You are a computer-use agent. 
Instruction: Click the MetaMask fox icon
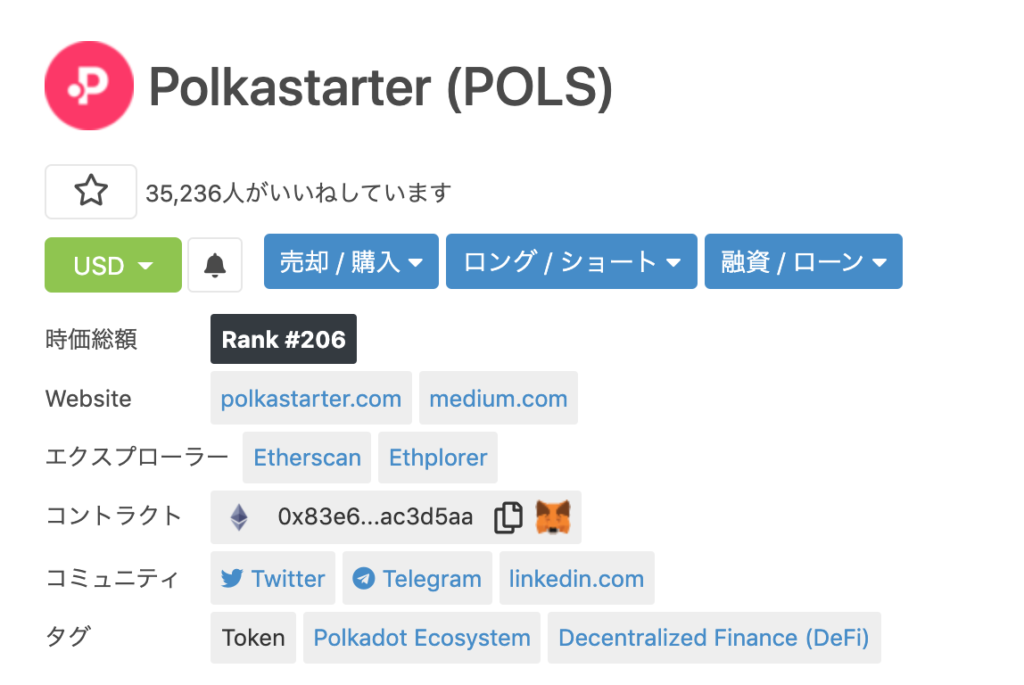click(x=553, y=517)
